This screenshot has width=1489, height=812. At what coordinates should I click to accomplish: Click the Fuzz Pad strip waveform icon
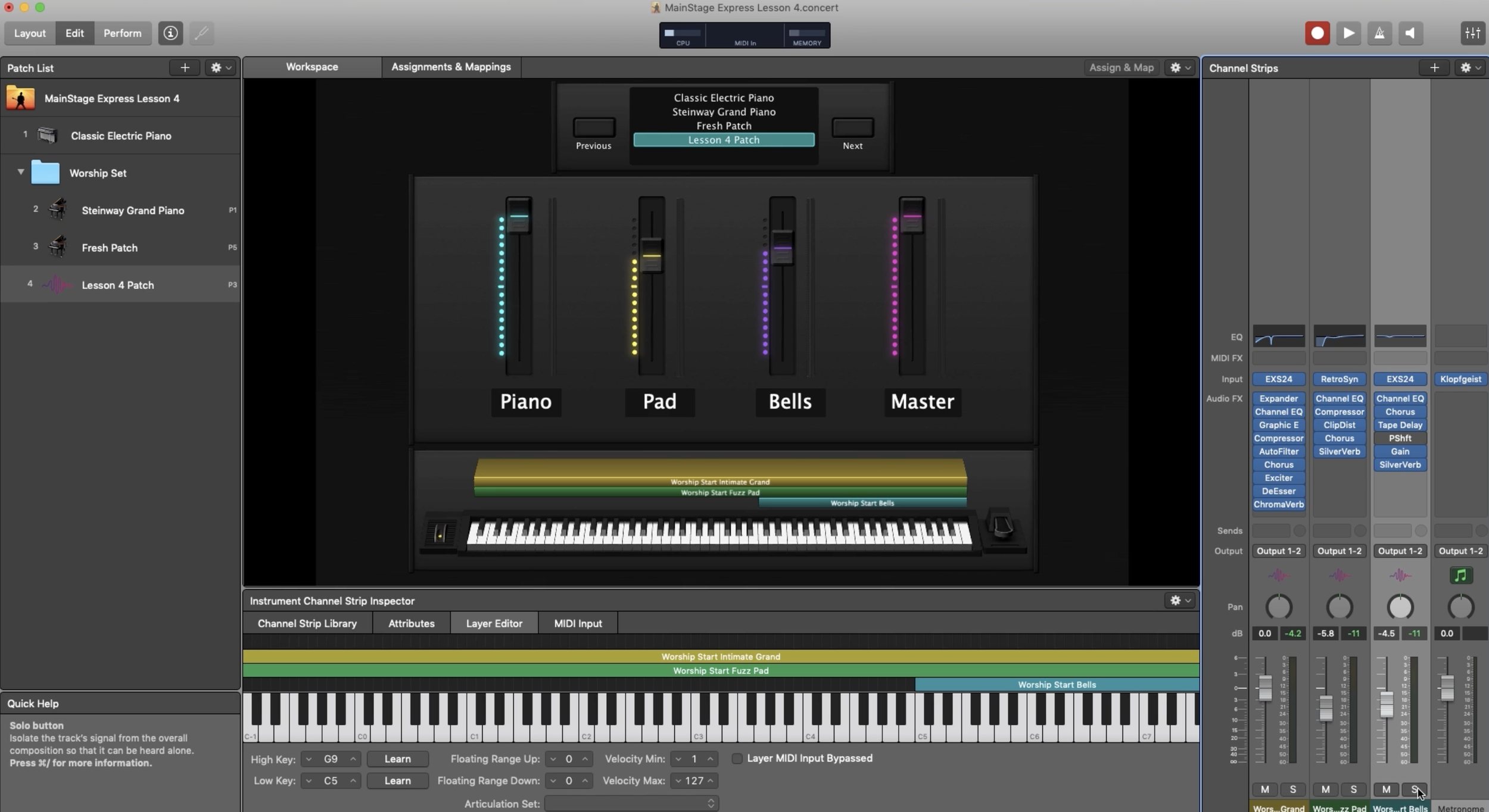(1340, 575)
